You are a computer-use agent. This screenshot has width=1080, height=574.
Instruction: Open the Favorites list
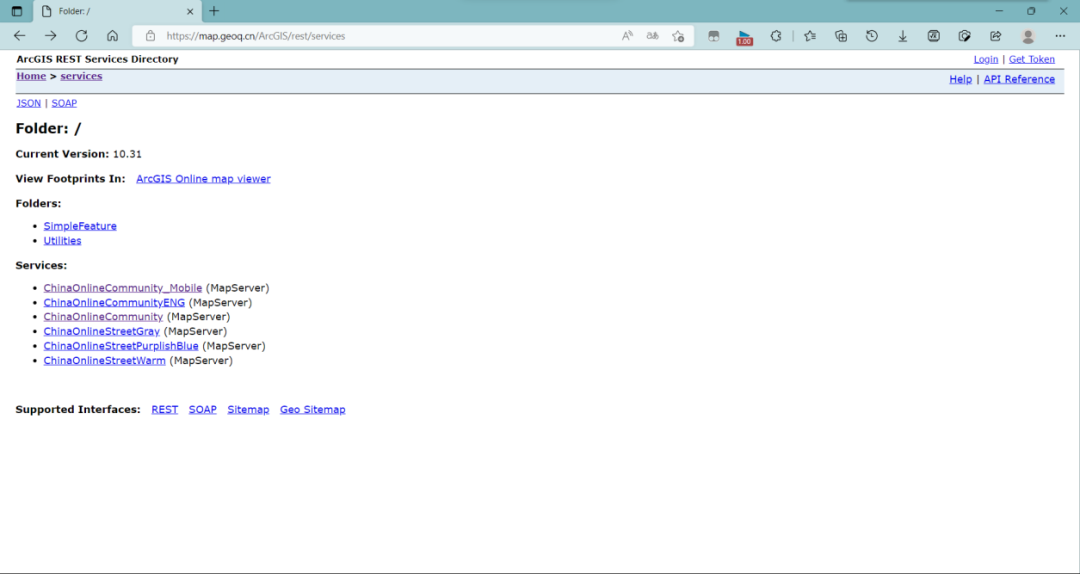810,36
